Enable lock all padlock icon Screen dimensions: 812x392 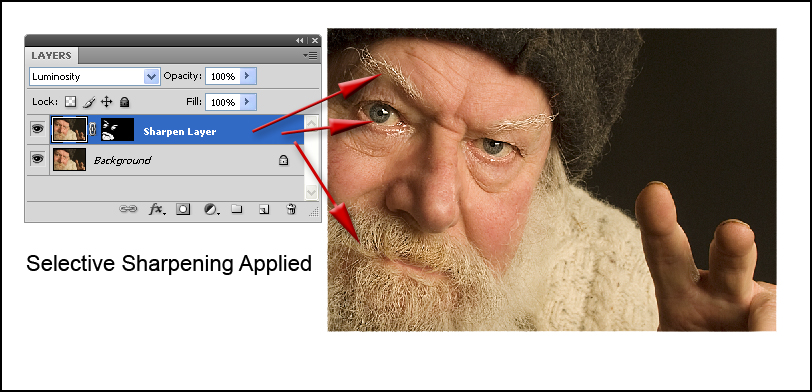pyautogui.click(x=124, y=102)
